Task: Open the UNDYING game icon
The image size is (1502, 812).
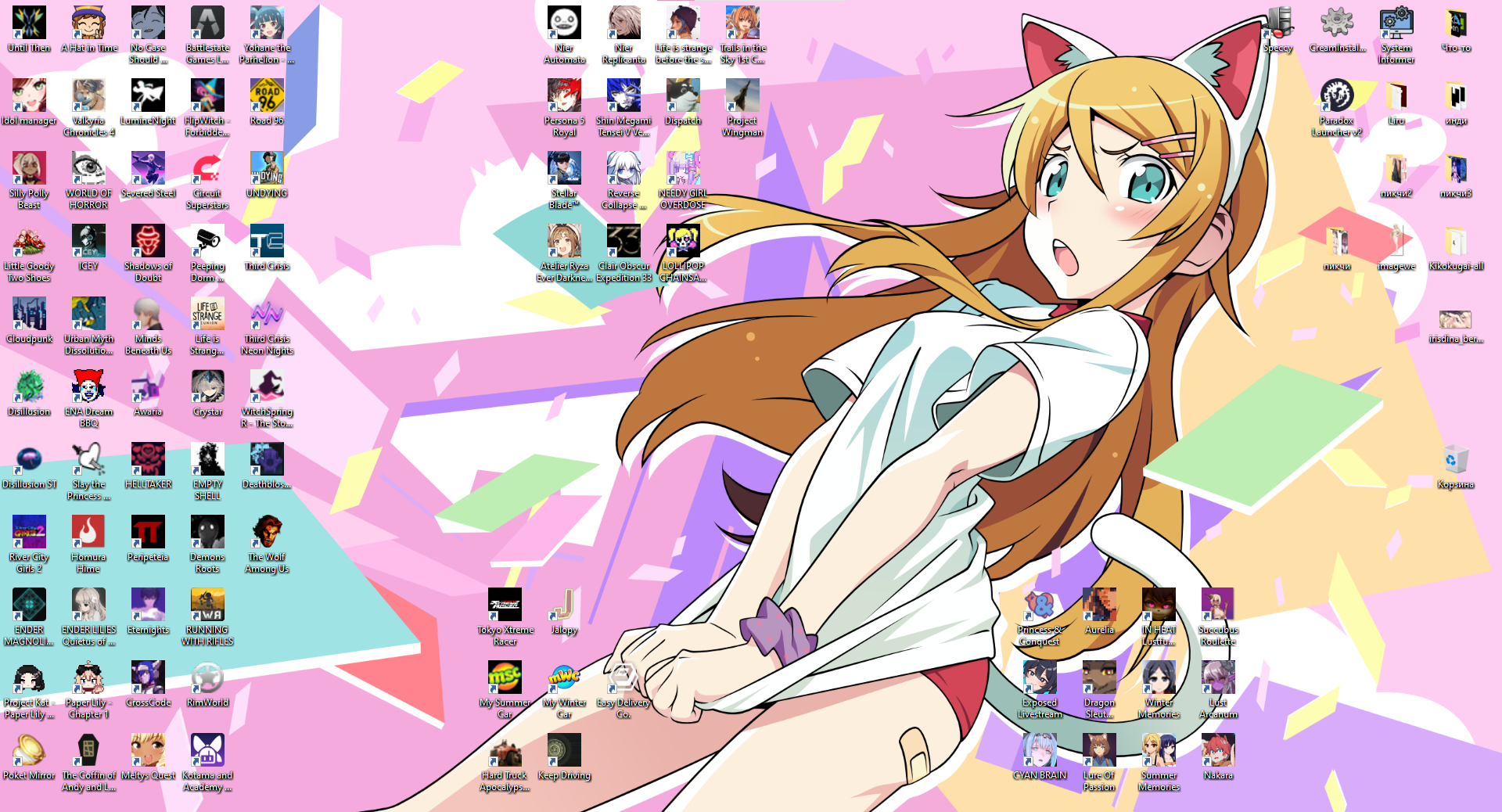Action: [267, 175]
